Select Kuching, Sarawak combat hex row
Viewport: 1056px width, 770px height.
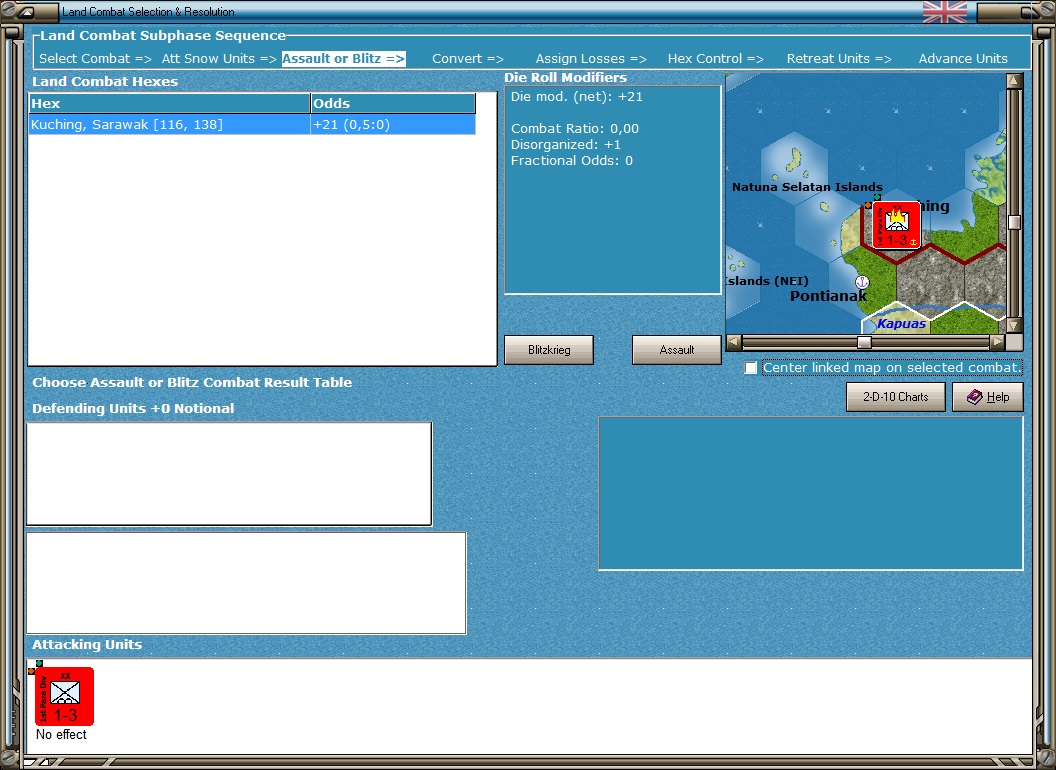[x=252, y=125]
